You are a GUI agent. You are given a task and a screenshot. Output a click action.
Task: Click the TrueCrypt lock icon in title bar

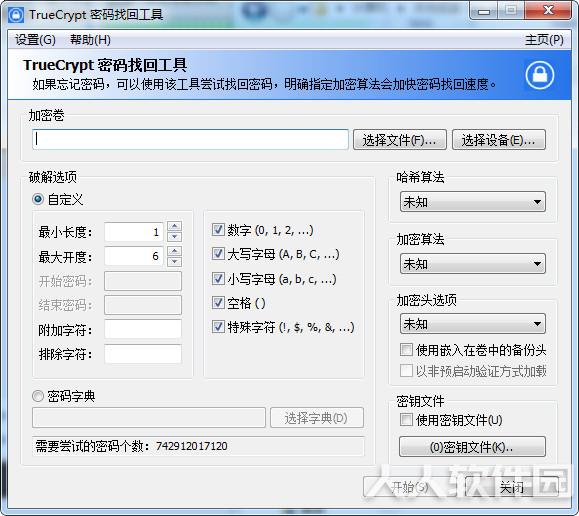click(x=16, y=15)
